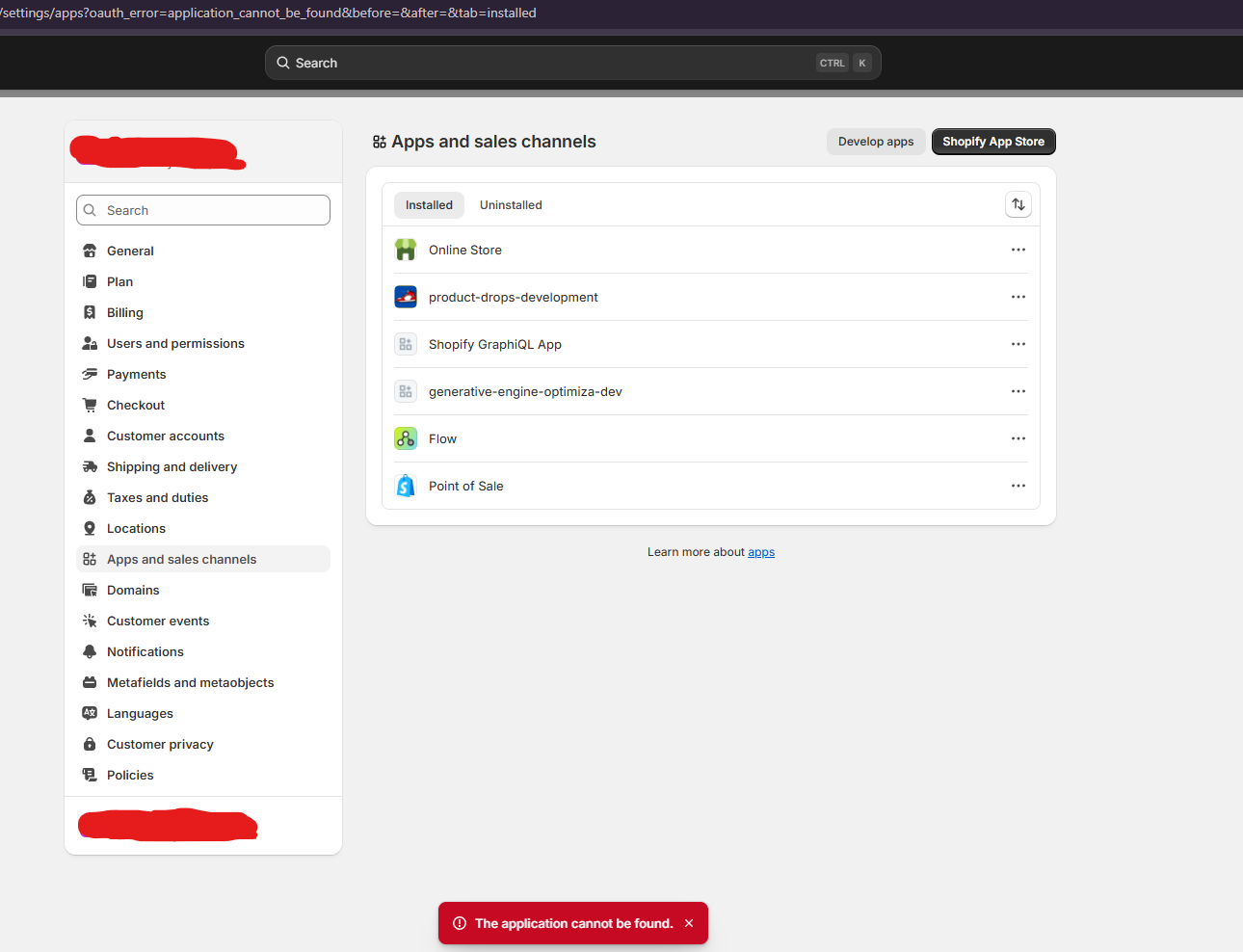Go to Shipping and delivery settings
Viewport: 1243px width, 952px height.
[x=203, y=466]
